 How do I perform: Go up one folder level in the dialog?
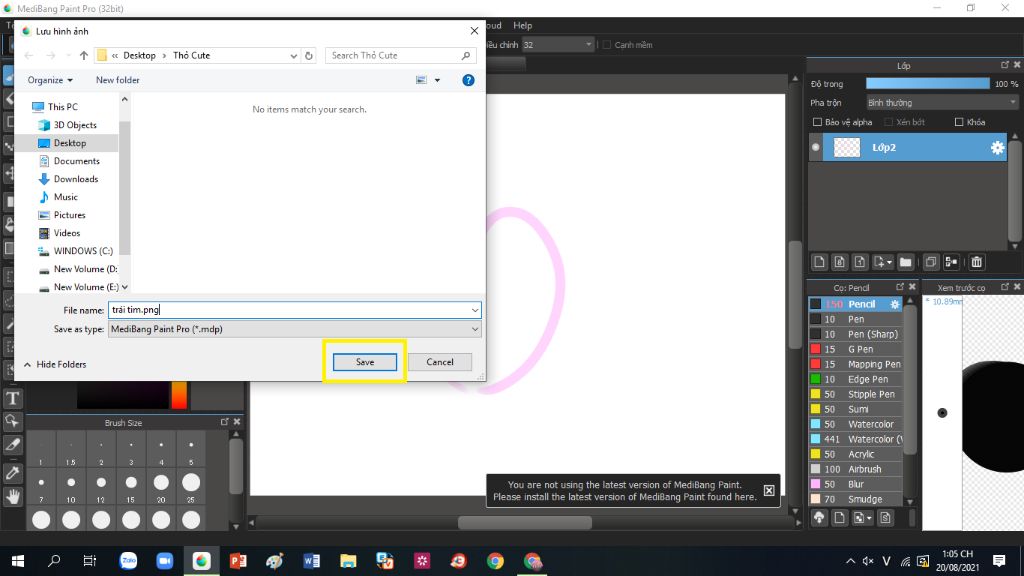84,56
